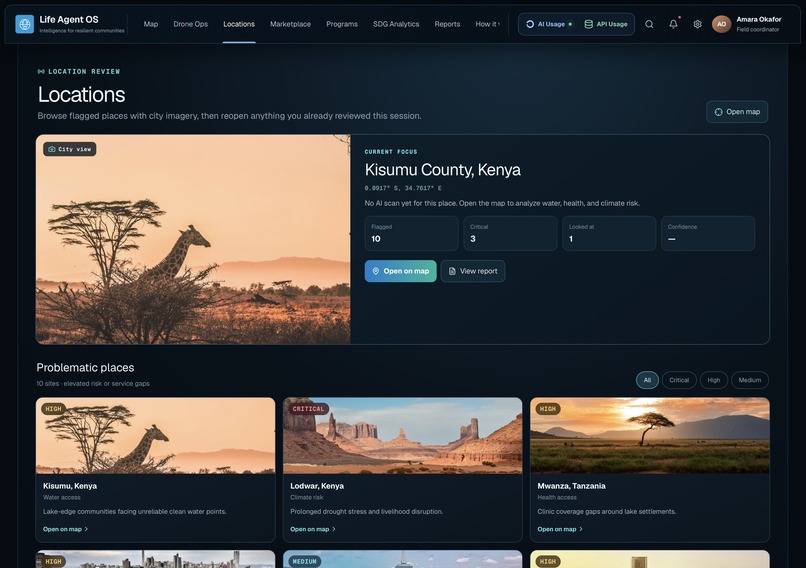The width and height of the screenshot is (806, 568).
Task: Click the Confidence stat tile
Action: (708, 233)
